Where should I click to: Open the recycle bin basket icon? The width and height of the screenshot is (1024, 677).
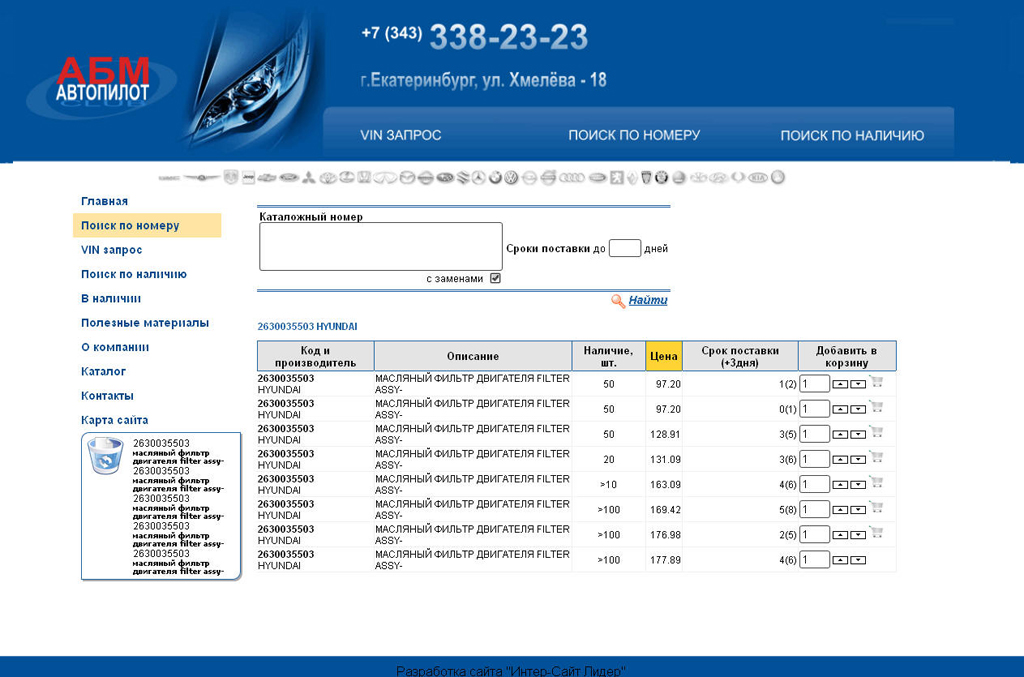coord(105,456)
